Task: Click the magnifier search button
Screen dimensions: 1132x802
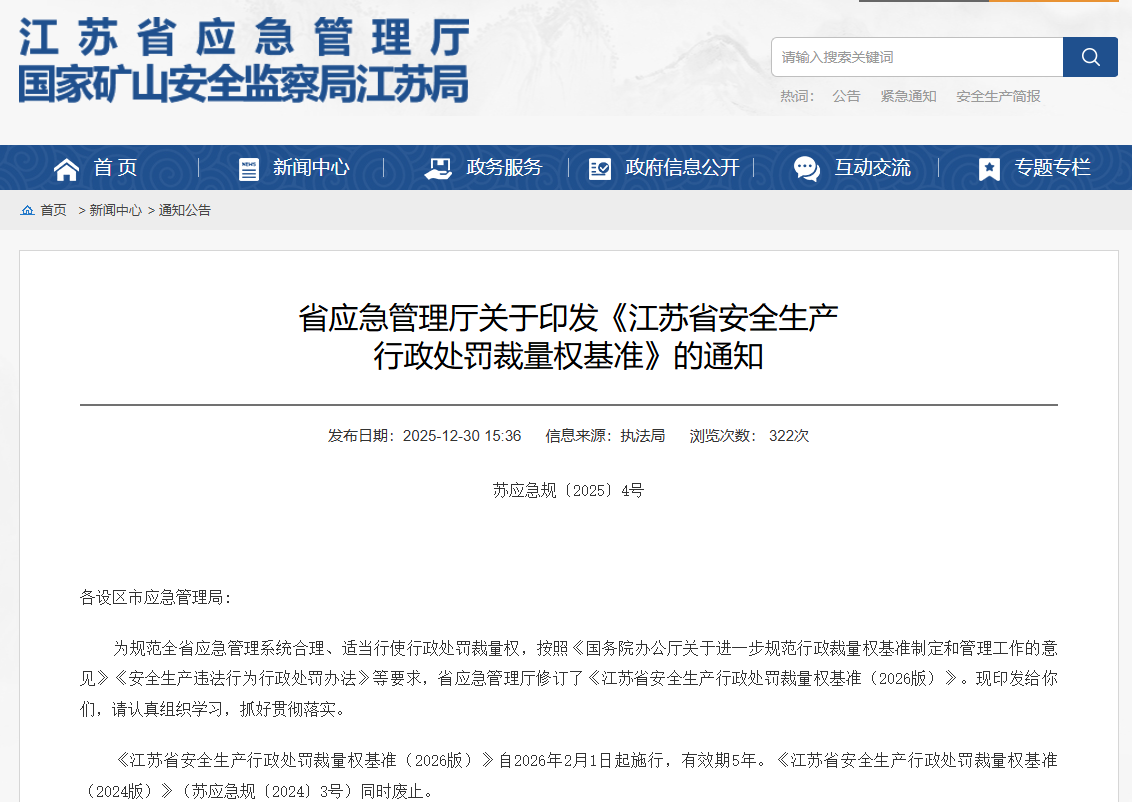Action: coord(1090,57)
